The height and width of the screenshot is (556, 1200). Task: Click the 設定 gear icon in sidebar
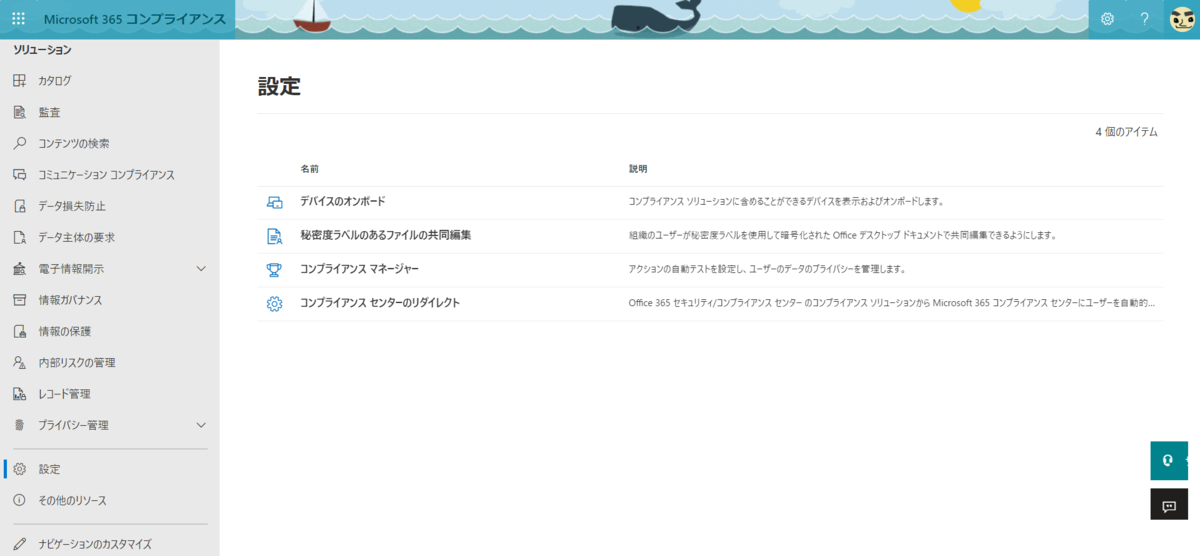pos(19,469)
